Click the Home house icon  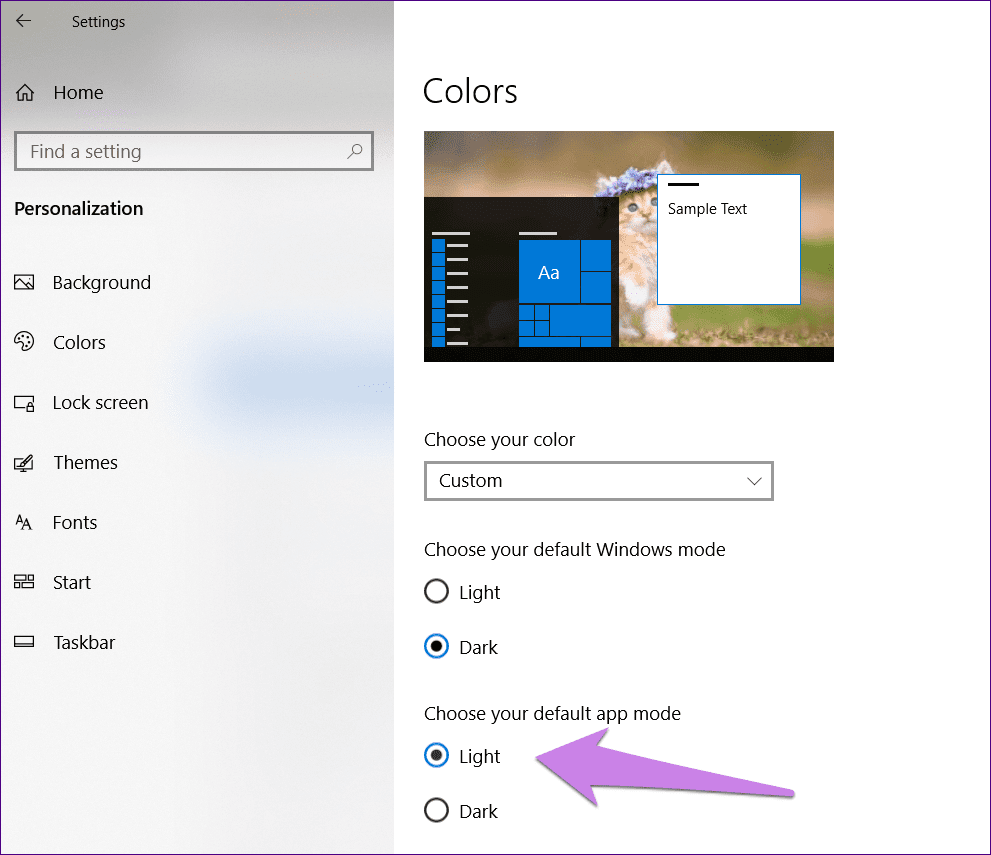[x=25, y=92]
